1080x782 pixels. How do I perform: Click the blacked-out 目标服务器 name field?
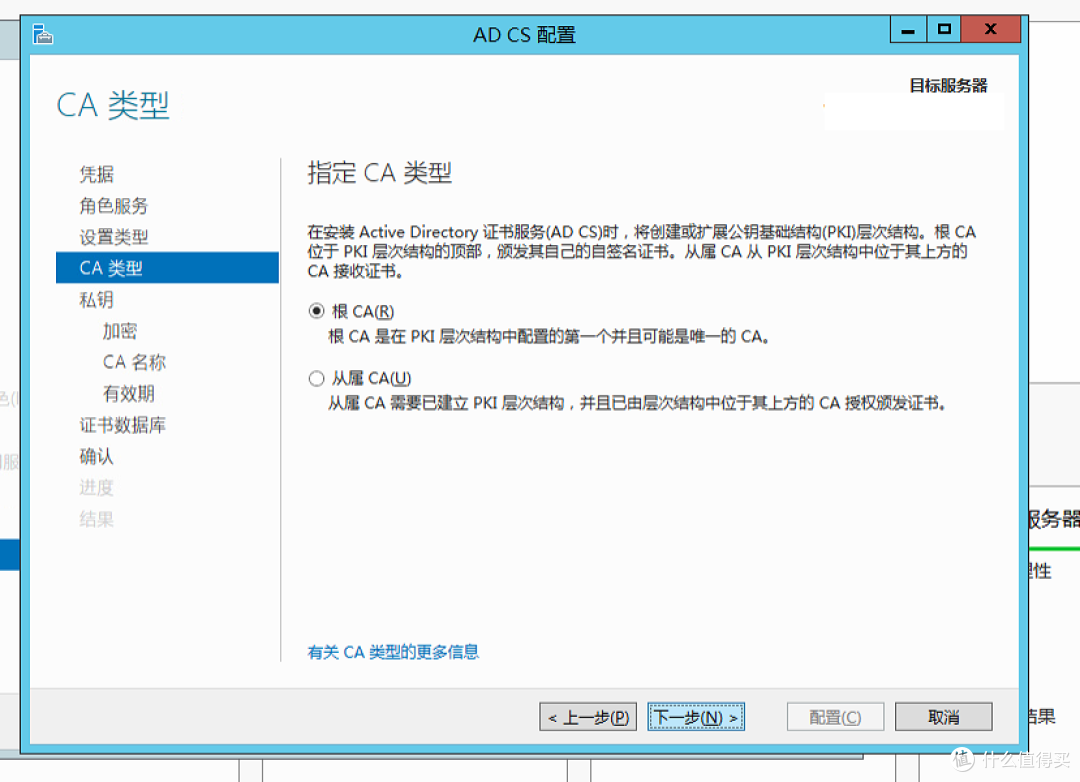point(913,111)
